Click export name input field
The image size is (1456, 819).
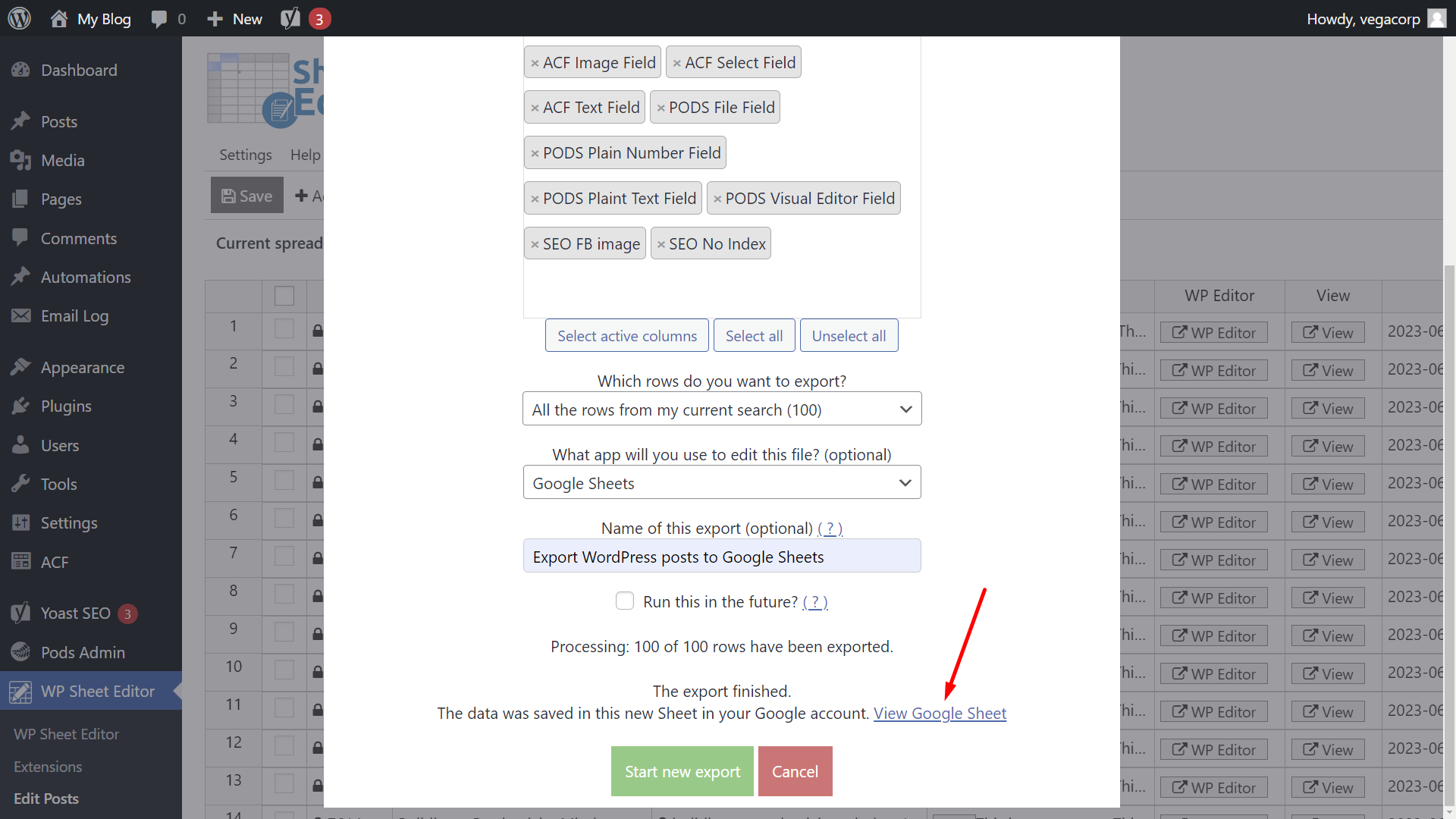[x=722, y=557]
